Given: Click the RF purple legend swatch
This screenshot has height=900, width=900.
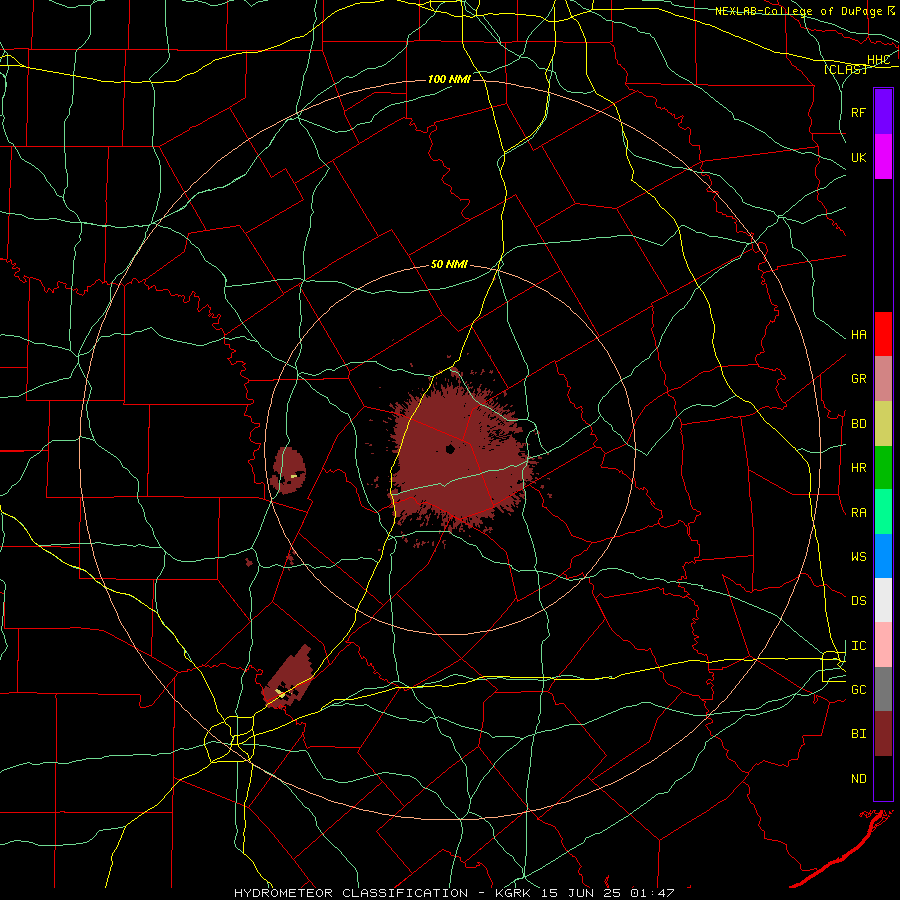Looking at the screenshot, I should tap(883, 112).
